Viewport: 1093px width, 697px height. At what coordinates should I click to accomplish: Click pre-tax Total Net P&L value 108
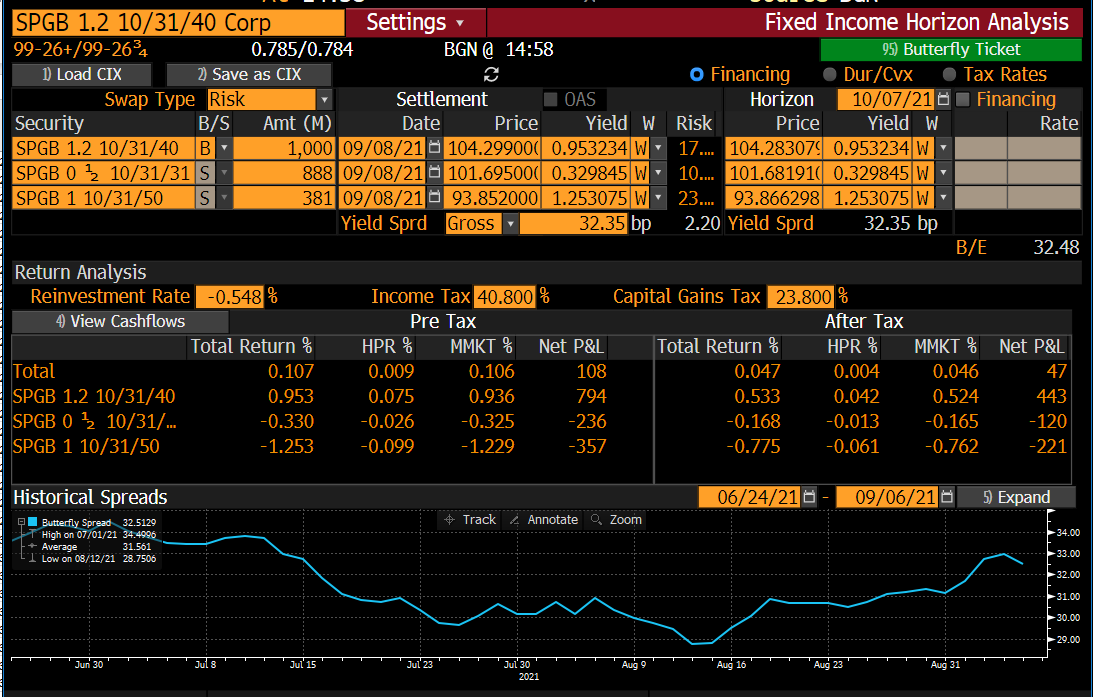point(591,372)
